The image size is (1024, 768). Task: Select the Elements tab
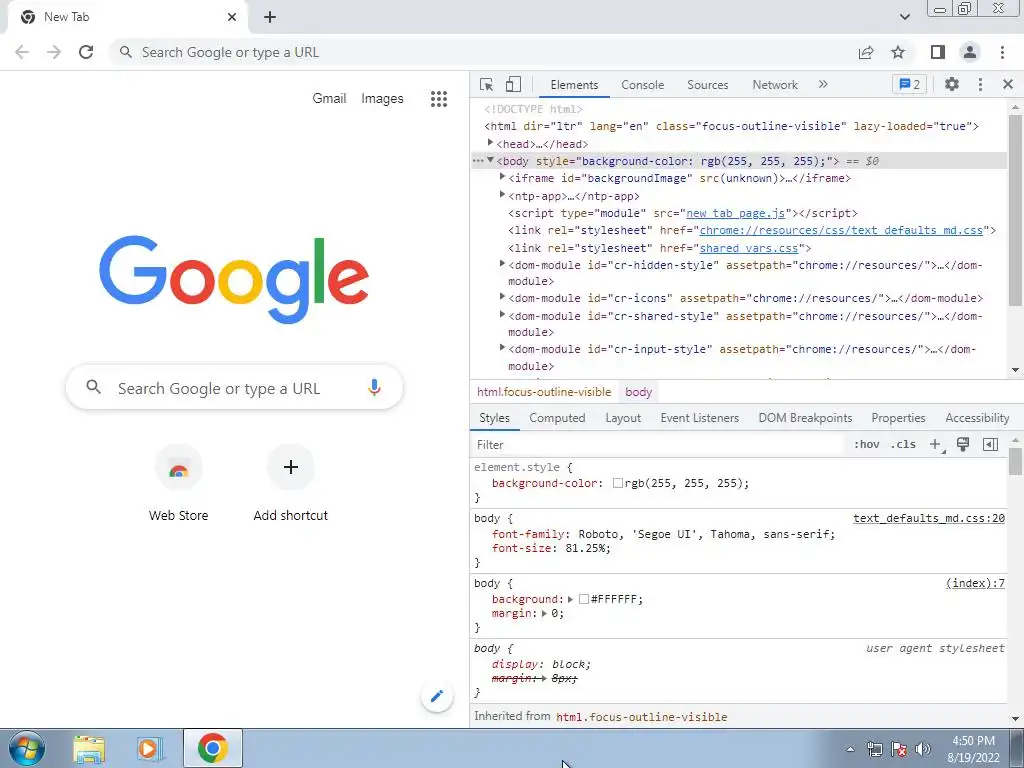pos(574,85)
